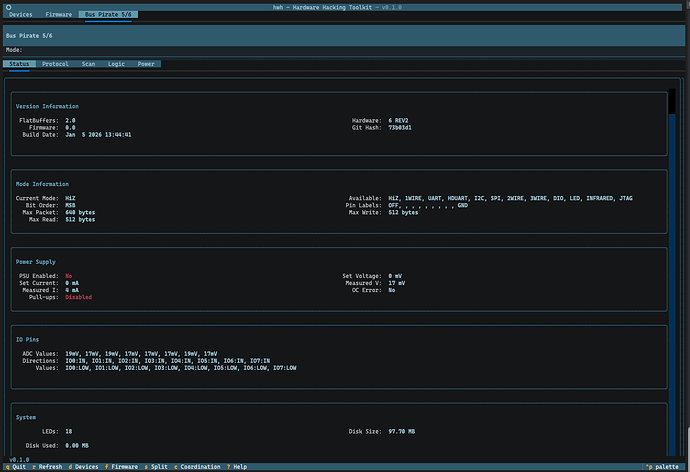Image resolution: width=690 pixels, height=472 pixels.
Task: Click Split in the footer bar
Action: click(x=157, y=466)
